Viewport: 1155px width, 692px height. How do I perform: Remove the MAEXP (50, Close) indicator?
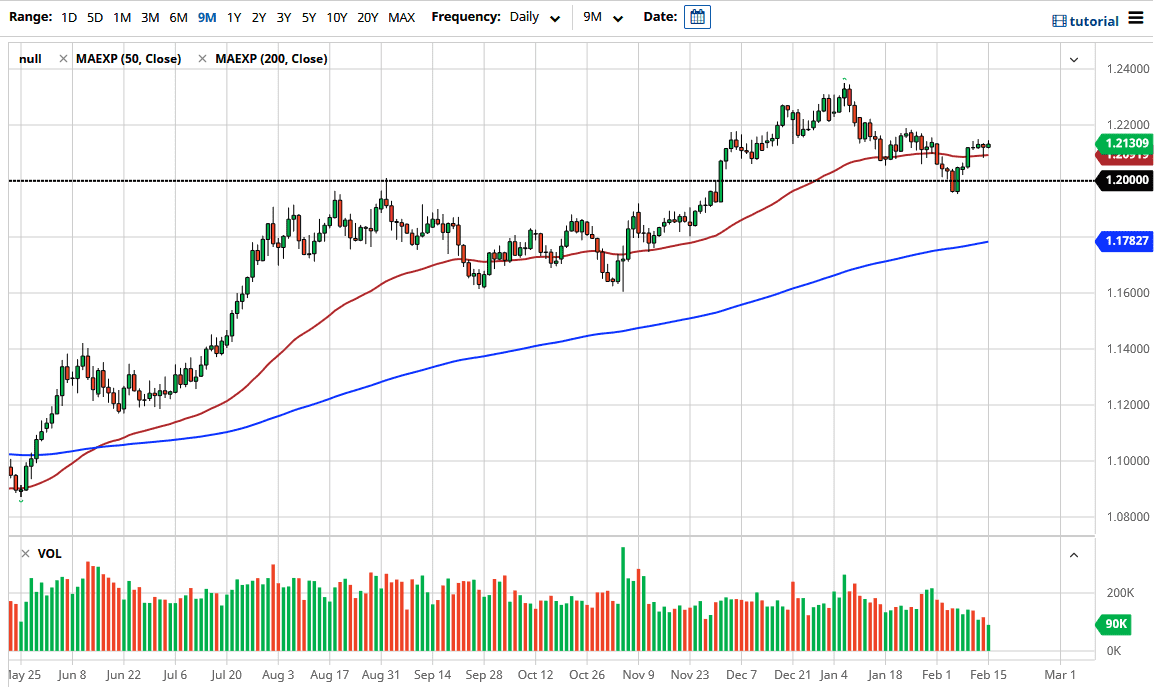pos(62,58)
